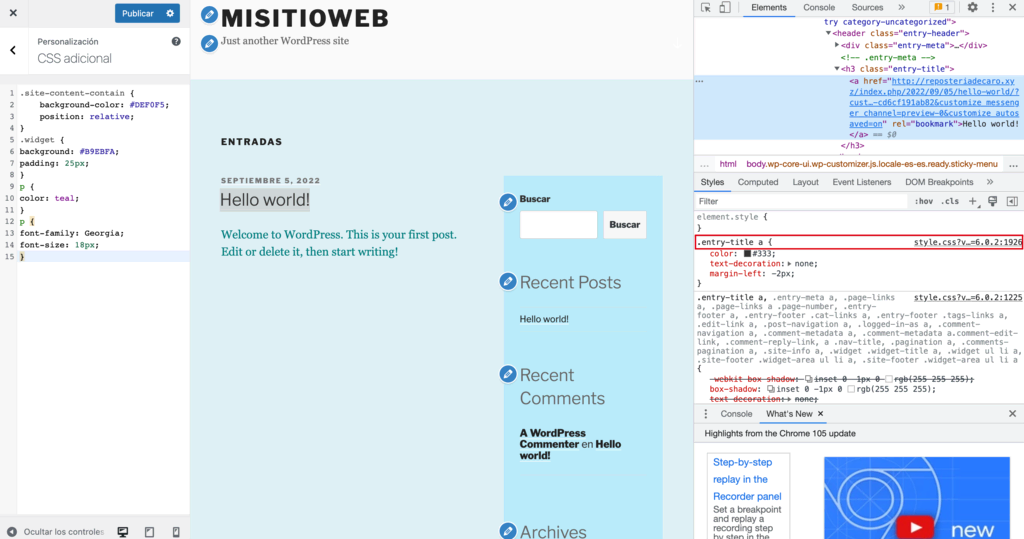Switch preview to the mobile device icon
1024x539 pixels.
coord(176,532)
